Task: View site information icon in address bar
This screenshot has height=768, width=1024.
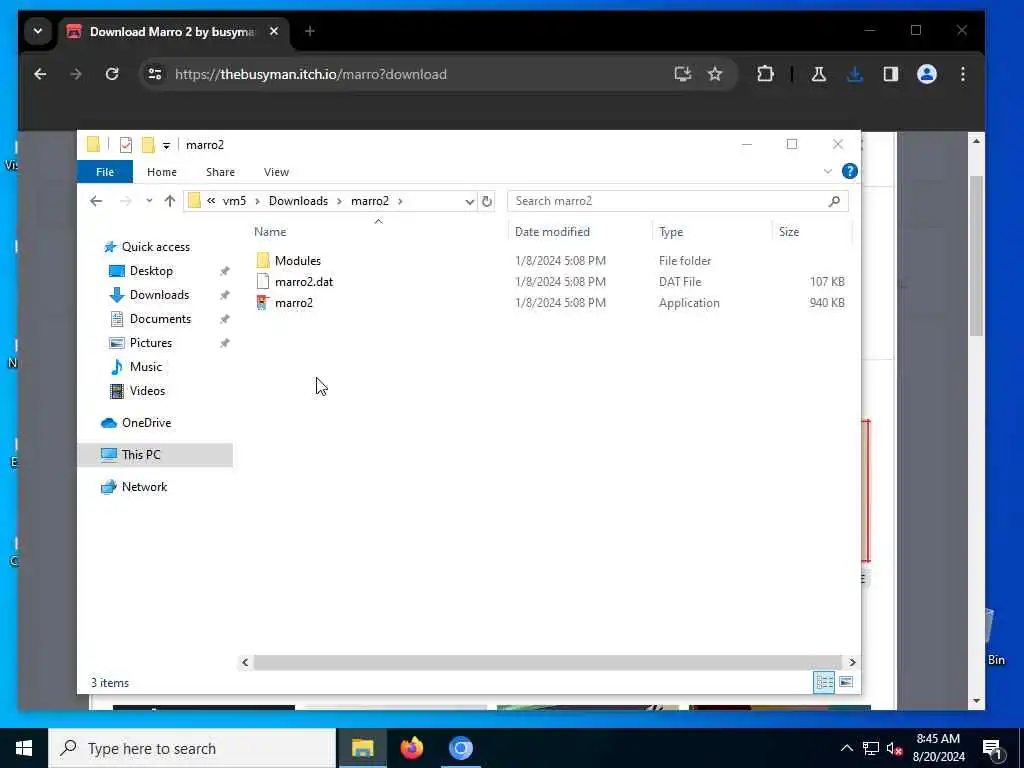Action: [x=155, y=74]
